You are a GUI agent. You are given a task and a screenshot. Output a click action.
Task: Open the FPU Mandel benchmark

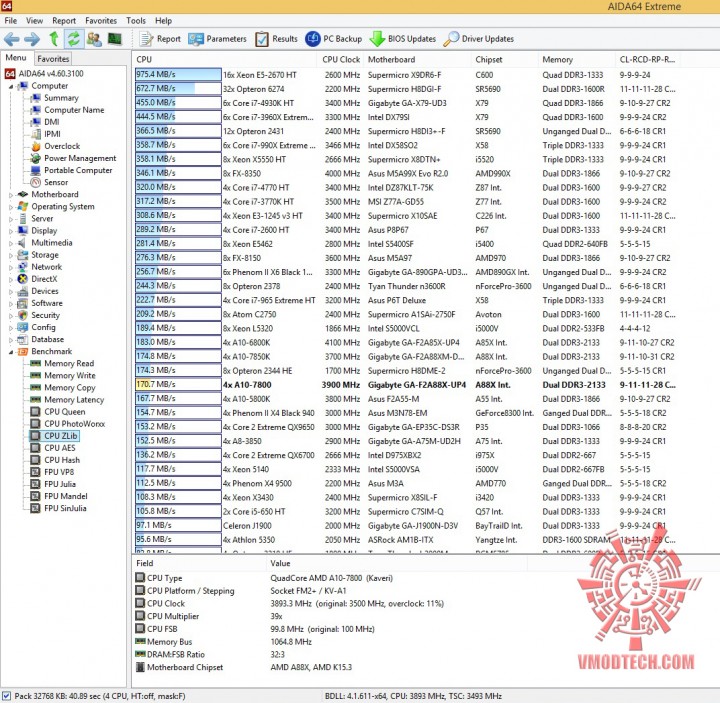pyautogui.click(x=66, y=496)
